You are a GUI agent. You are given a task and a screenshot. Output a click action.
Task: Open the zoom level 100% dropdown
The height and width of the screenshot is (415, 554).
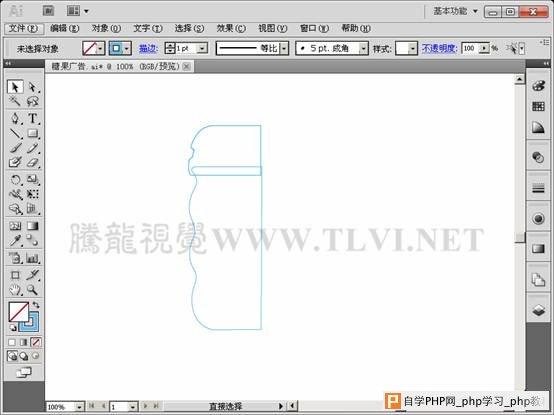(80, 407)
